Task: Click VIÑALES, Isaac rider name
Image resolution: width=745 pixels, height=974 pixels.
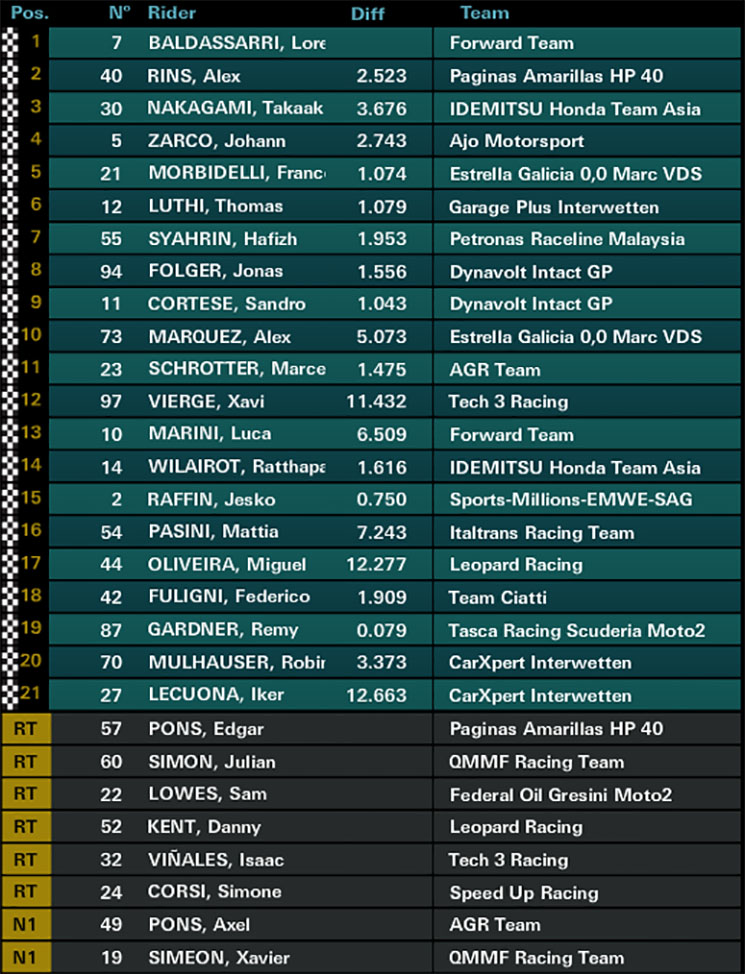Action: coord(216,860)
